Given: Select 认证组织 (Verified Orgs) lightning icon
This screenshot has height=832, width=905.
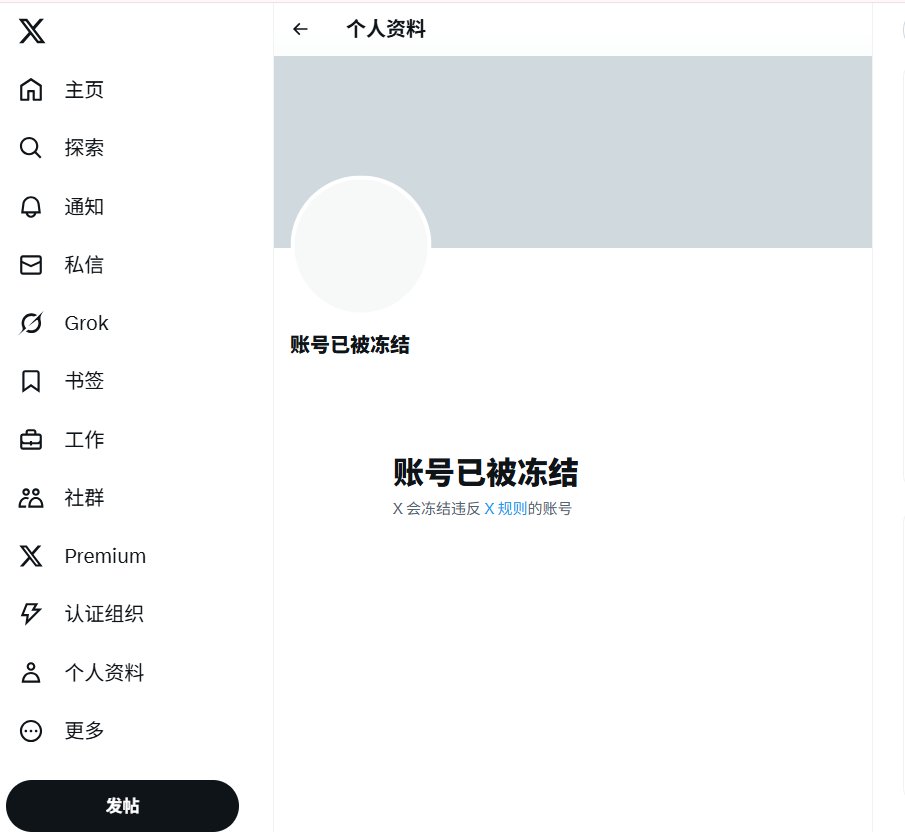Looking at the screenshot, I should 30,614.
